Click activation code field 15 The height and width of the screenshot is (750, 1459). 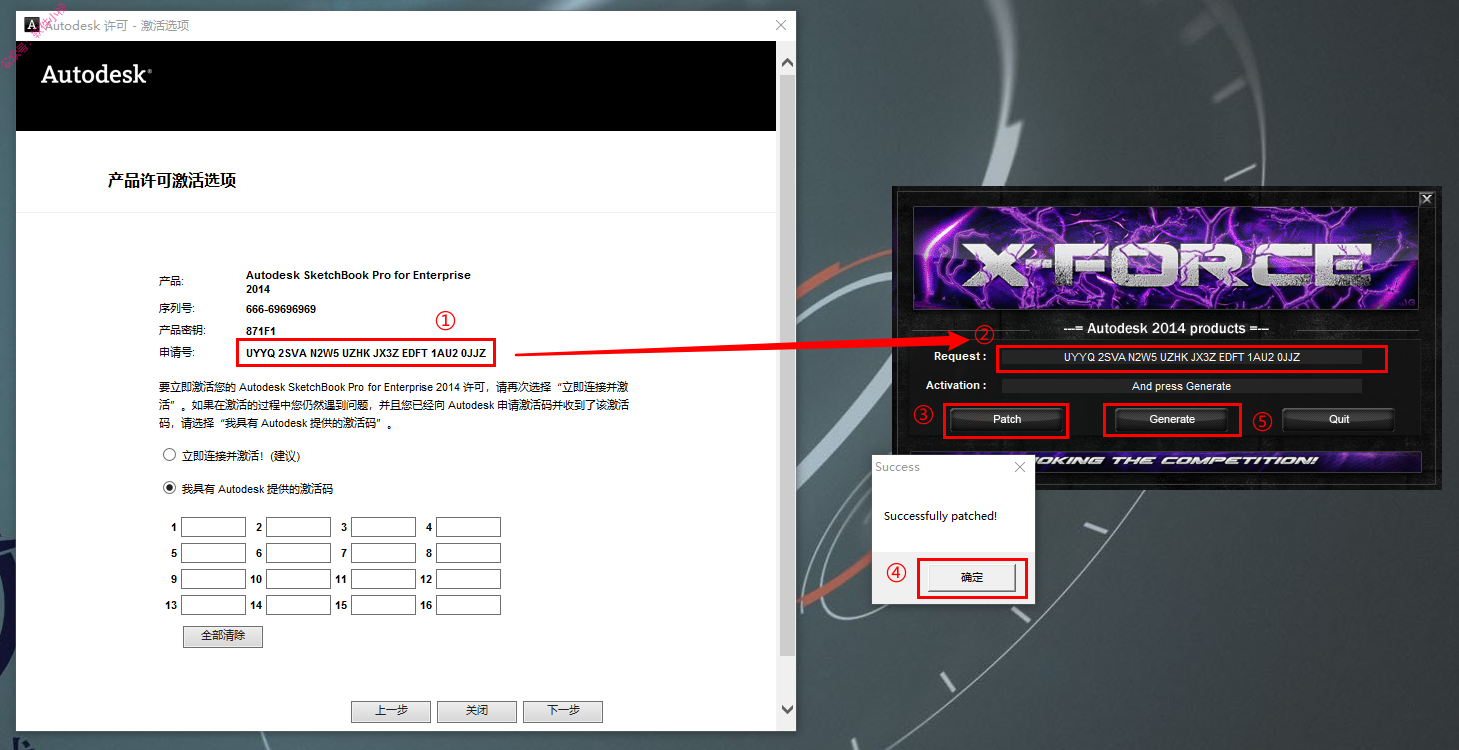pos(383,605)
